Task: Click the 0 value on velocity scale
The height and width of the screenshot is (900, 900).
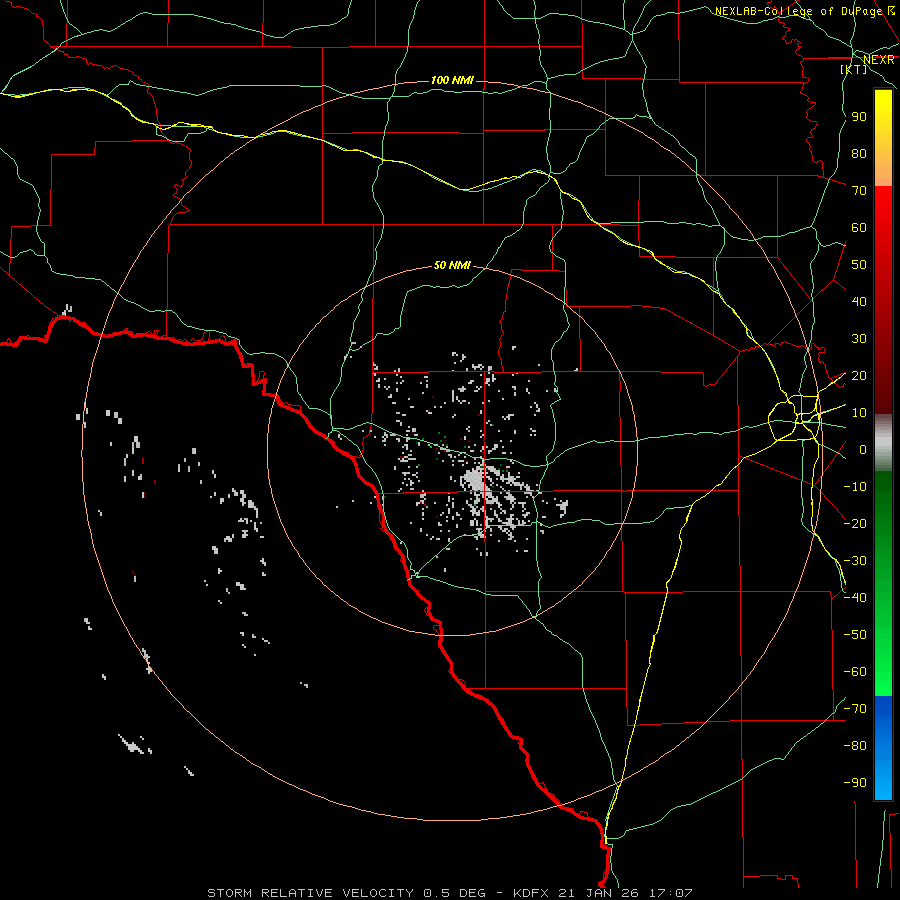Action: pos(863,450)
